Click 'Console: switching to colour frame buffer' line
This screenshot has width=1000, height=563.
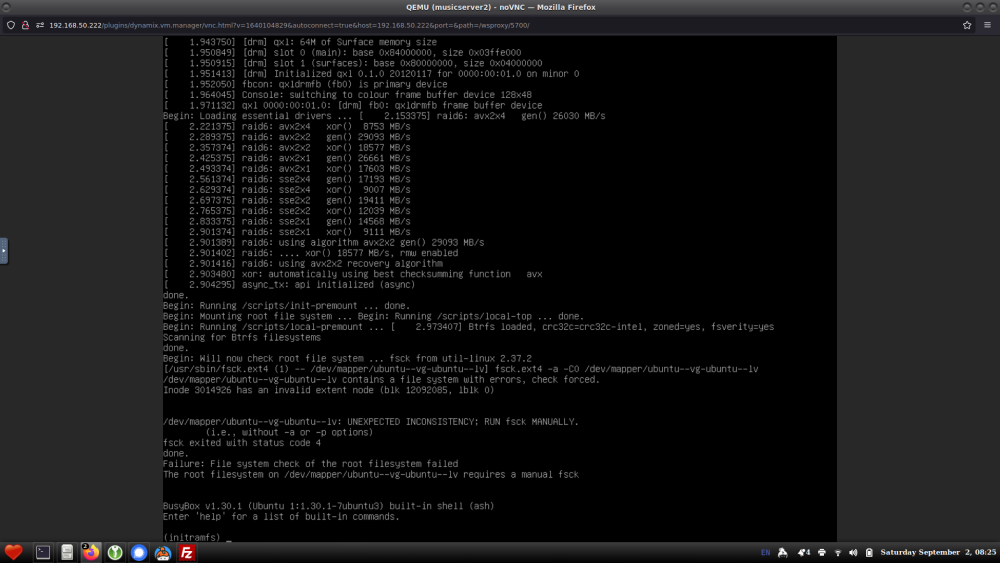(x=347, y=94)
